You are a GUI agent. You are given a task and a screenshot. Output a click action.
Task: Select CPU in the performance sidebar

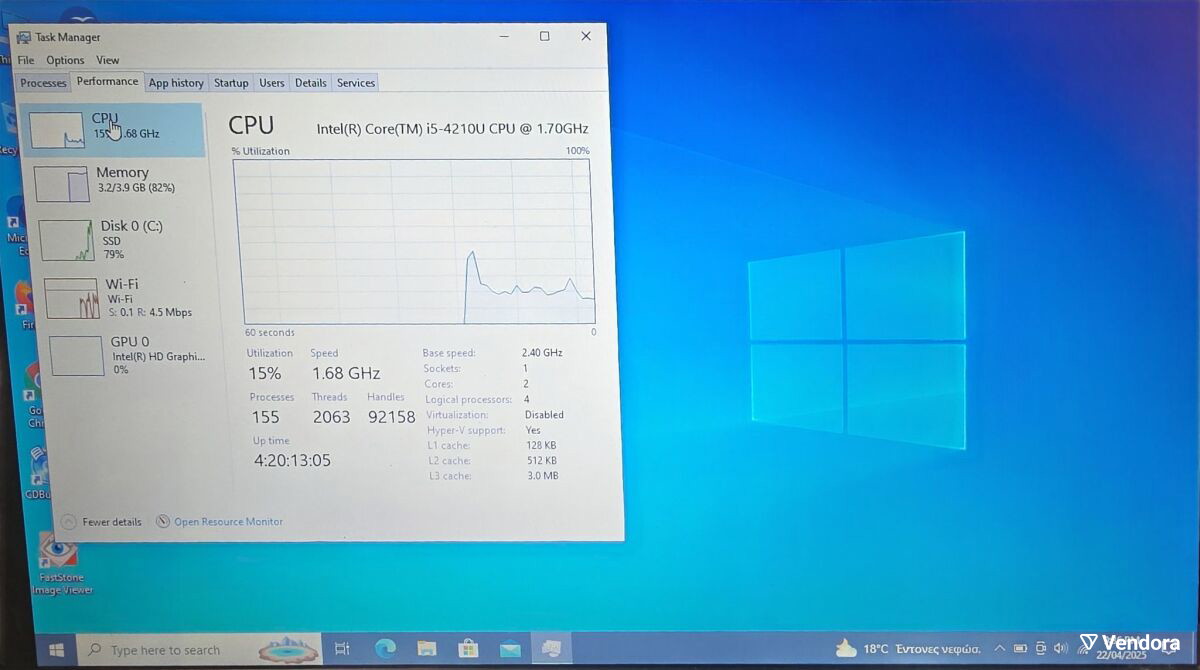[114, 129]
